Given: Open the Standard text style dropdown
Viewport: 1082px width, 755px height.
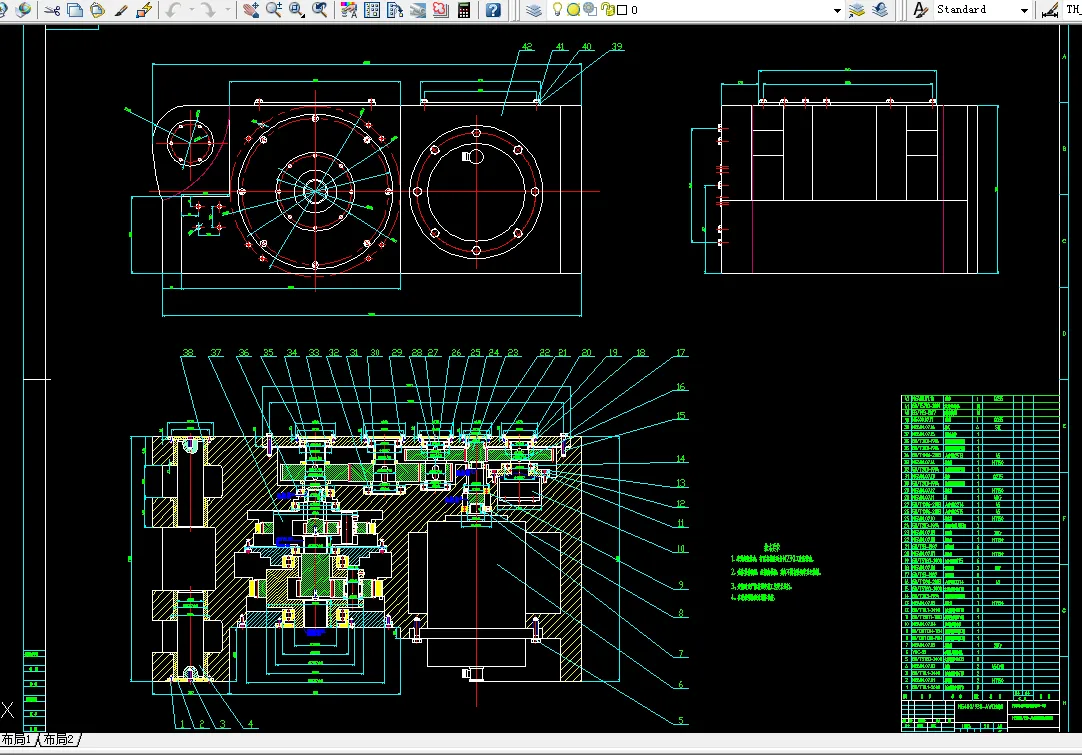Looking at the screenshot, I should (1024, 10).
